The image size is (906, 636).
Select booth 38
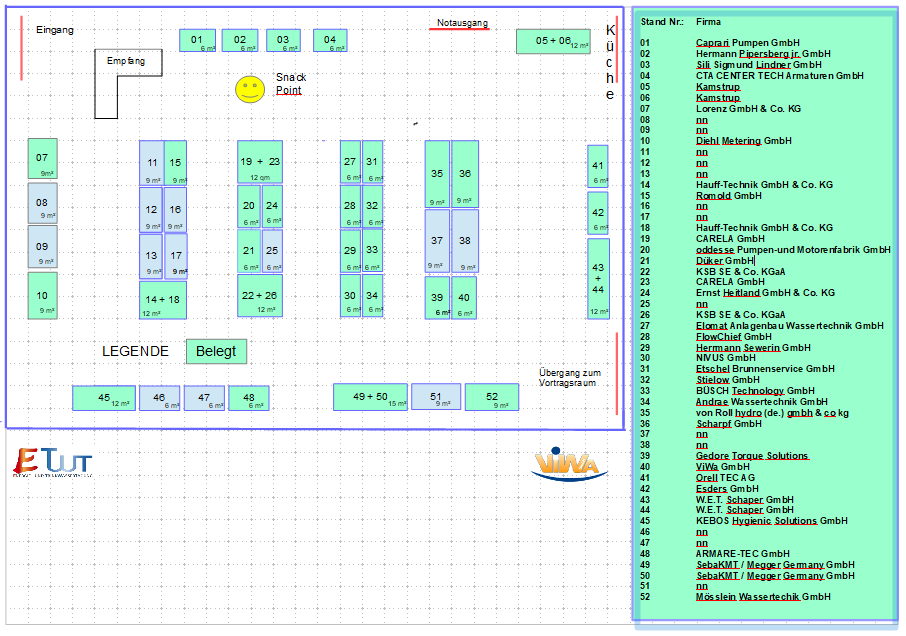465,241
